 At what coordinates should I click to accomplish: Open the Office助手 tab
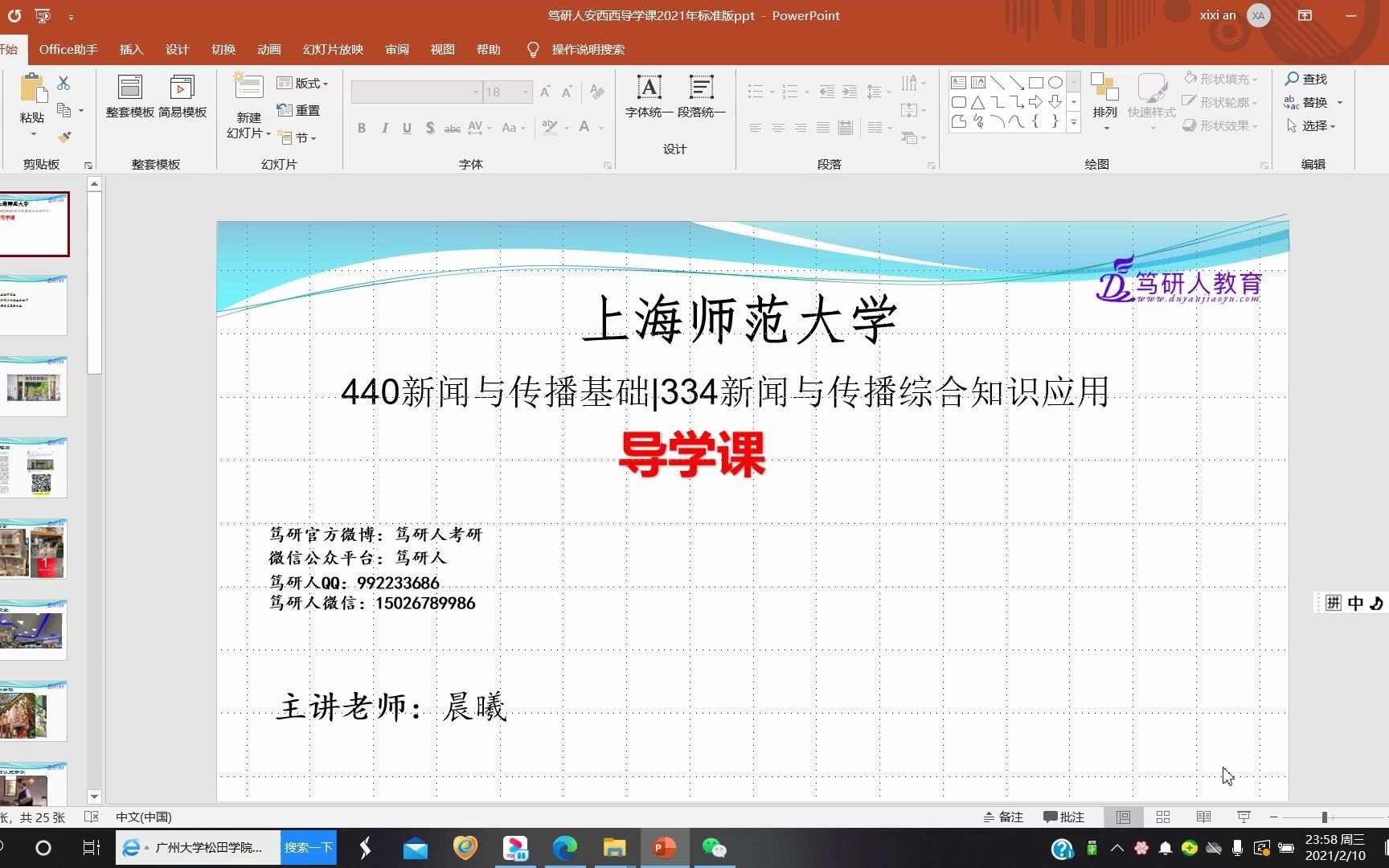click(68, 49)
